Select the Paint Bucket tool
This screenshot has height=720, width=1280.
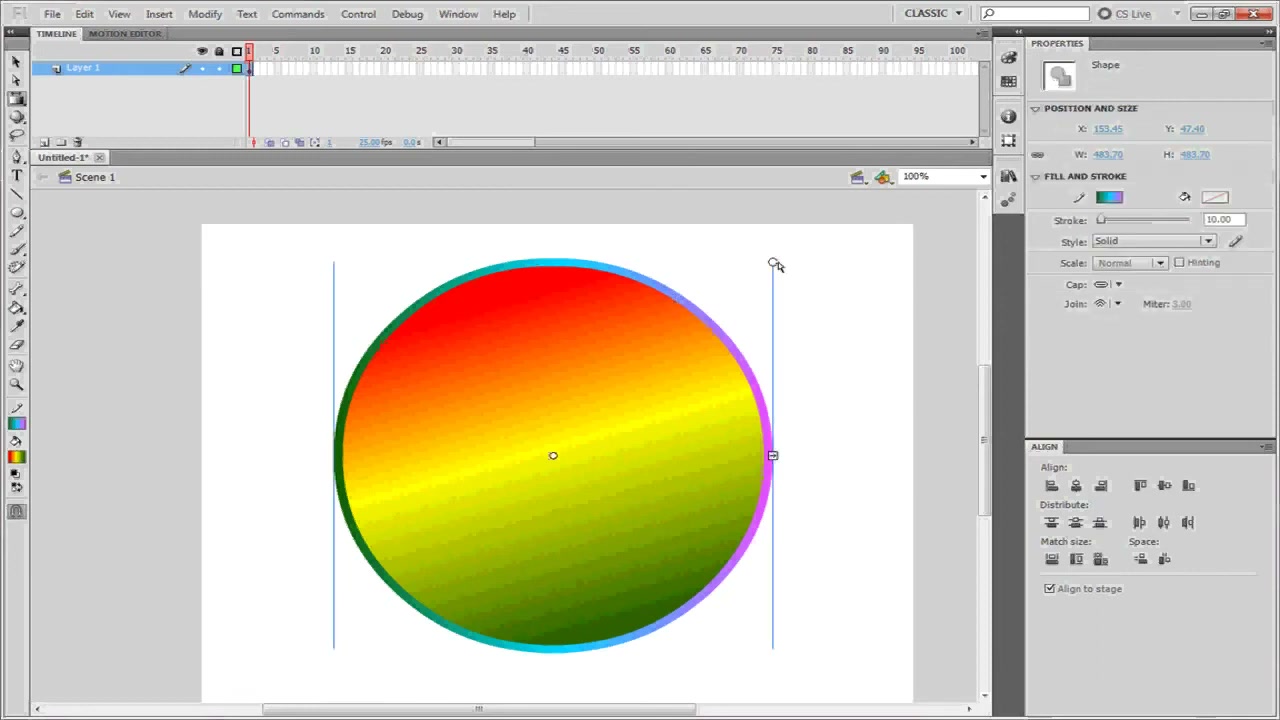pos(16,308)
